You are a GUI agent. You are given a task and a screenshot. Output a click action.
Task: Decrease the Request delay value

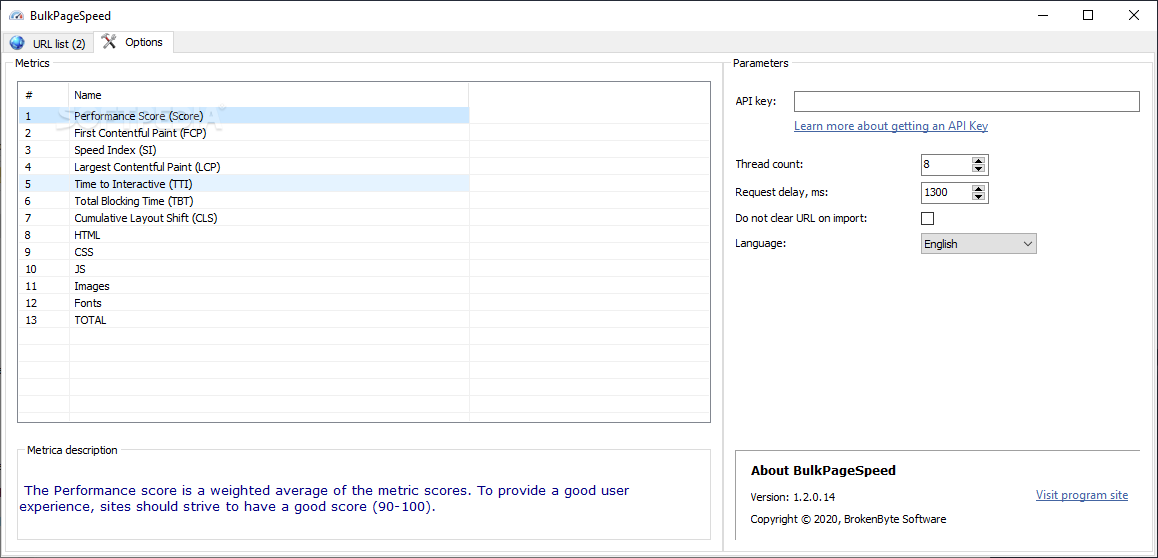coord(979,197)
